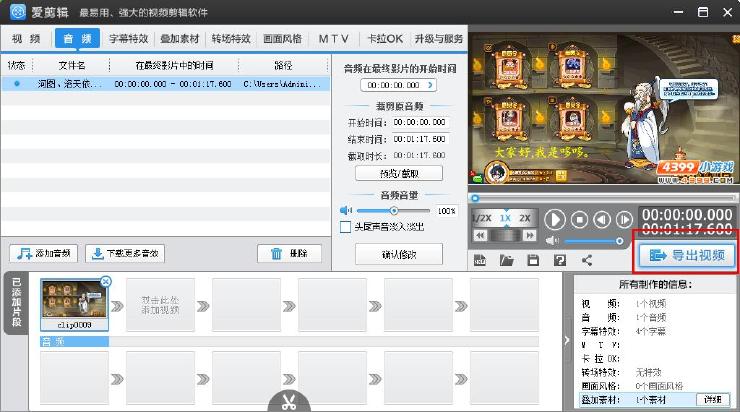
Task: Select the audio file row in list
Action: tap(165, 84)
